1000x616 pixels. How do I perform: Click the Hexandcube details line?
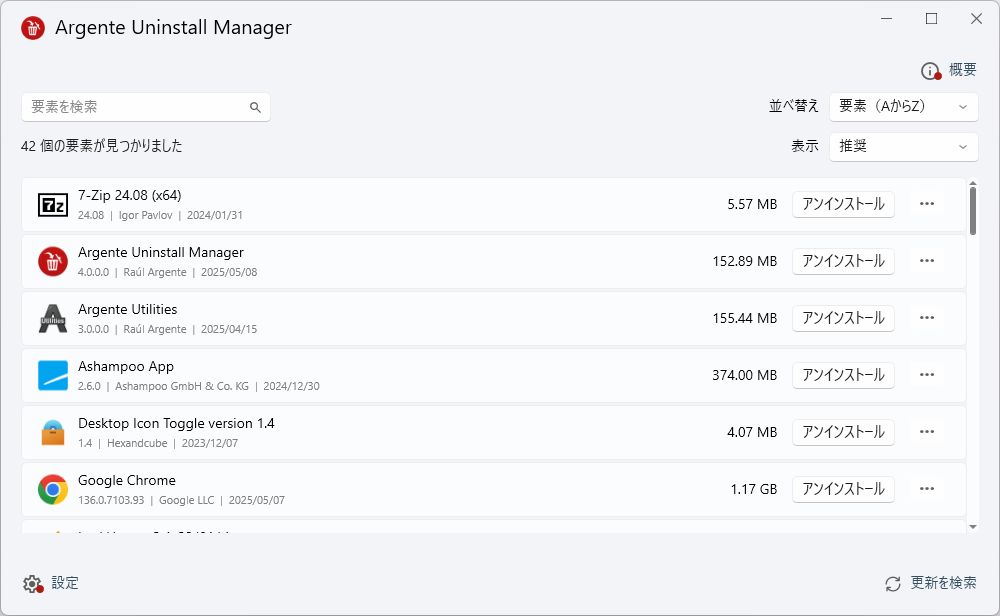point(158,443)
